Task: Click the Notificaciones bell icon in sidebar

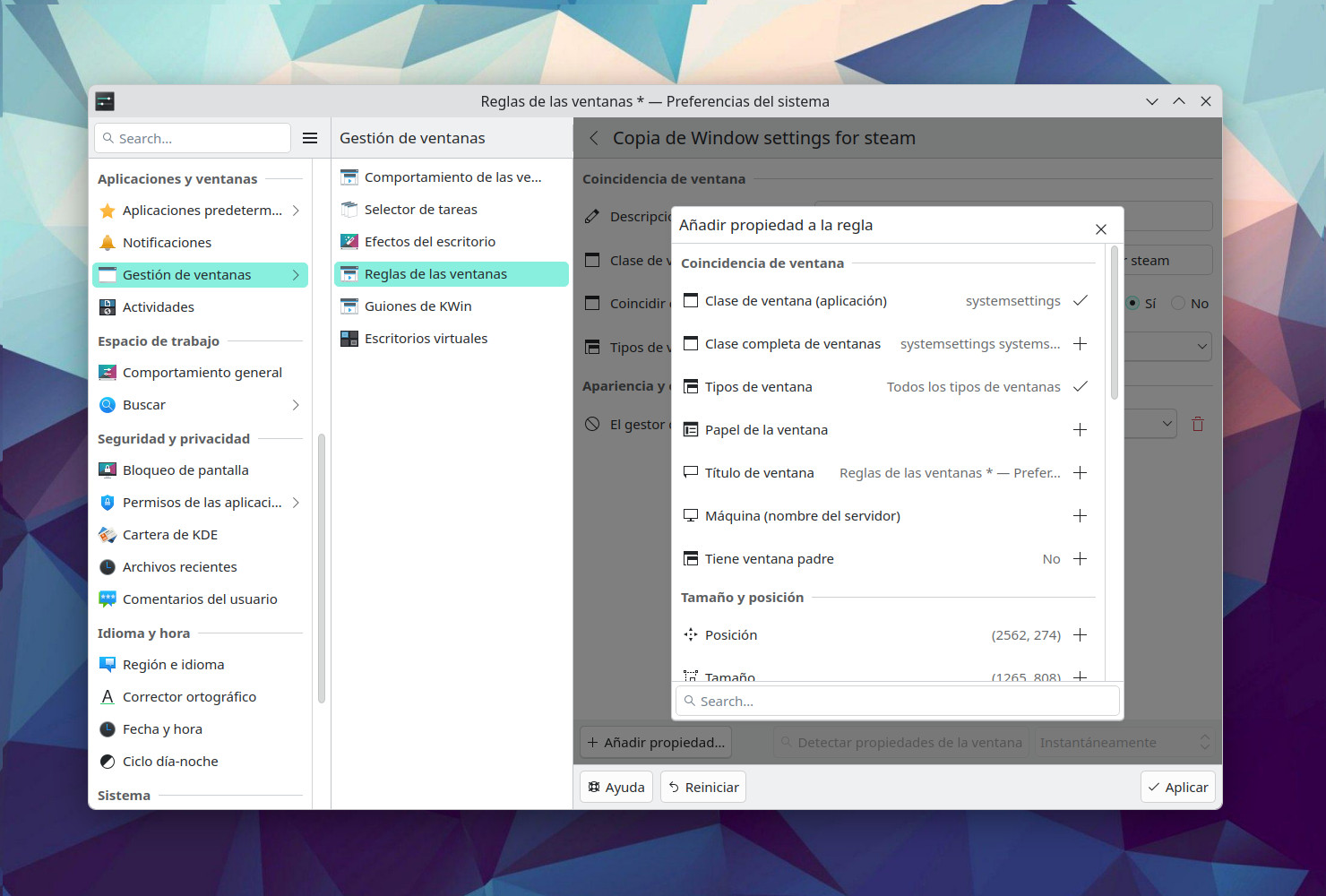Action: 108,243
